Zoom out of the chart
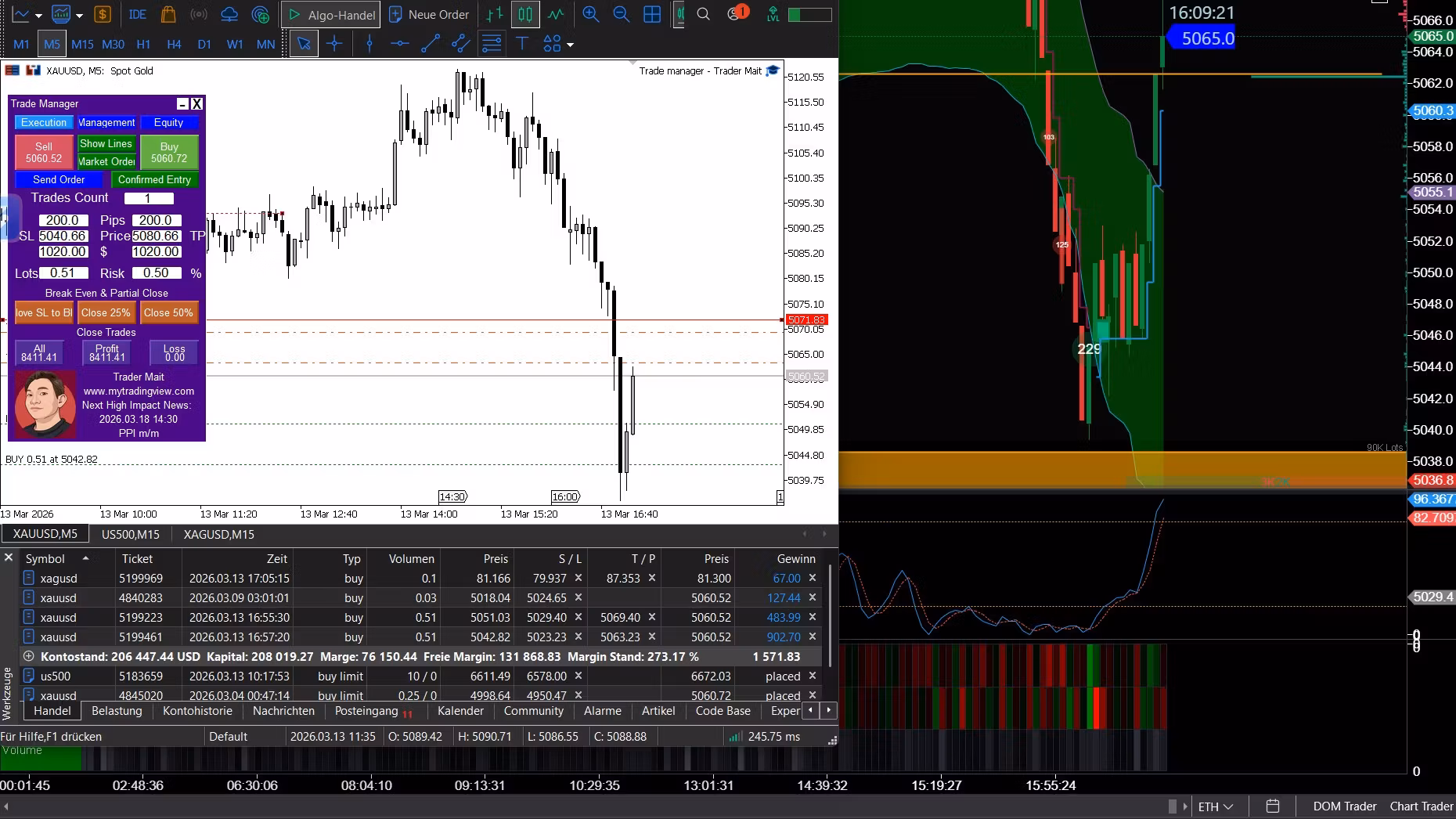The height and width of the screenshot is (819, 1456). coord(621,14)
